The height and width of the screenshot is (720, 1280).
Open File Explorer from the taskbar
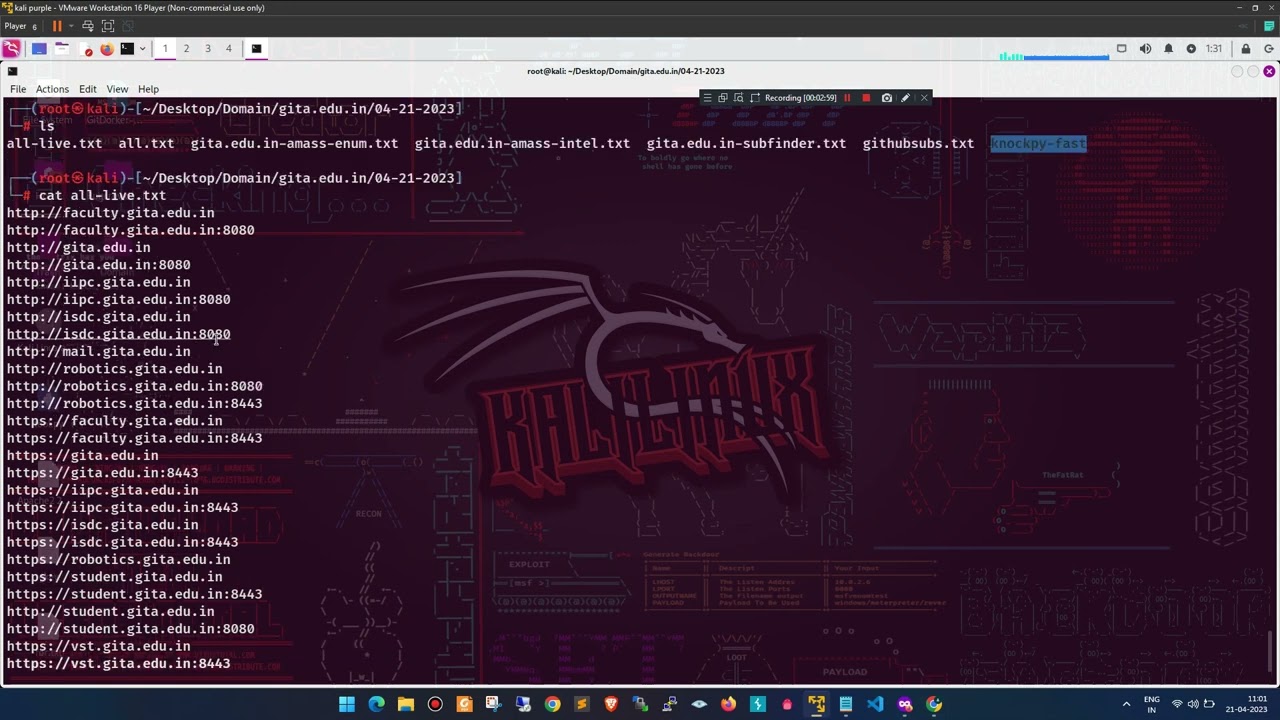tap(406, 704)
